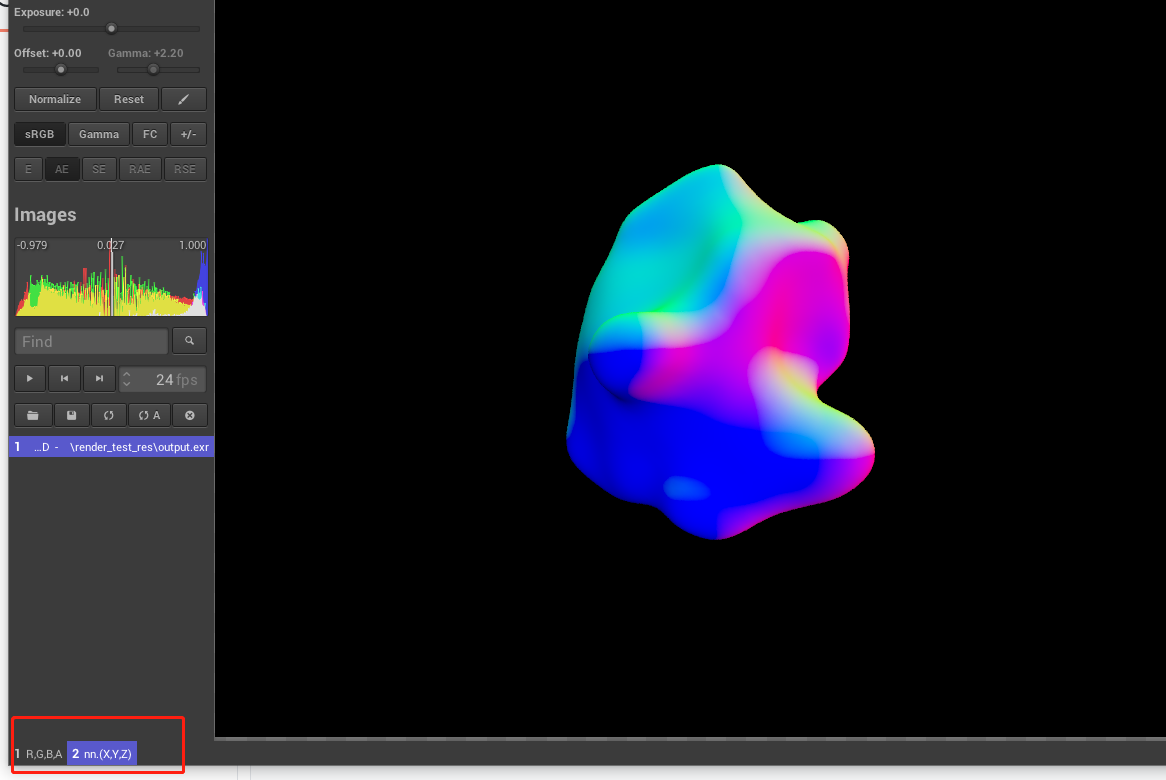Viewport: 1166px width, 780px height.
Task: Click the Reset button
Action: pos(129,99)
